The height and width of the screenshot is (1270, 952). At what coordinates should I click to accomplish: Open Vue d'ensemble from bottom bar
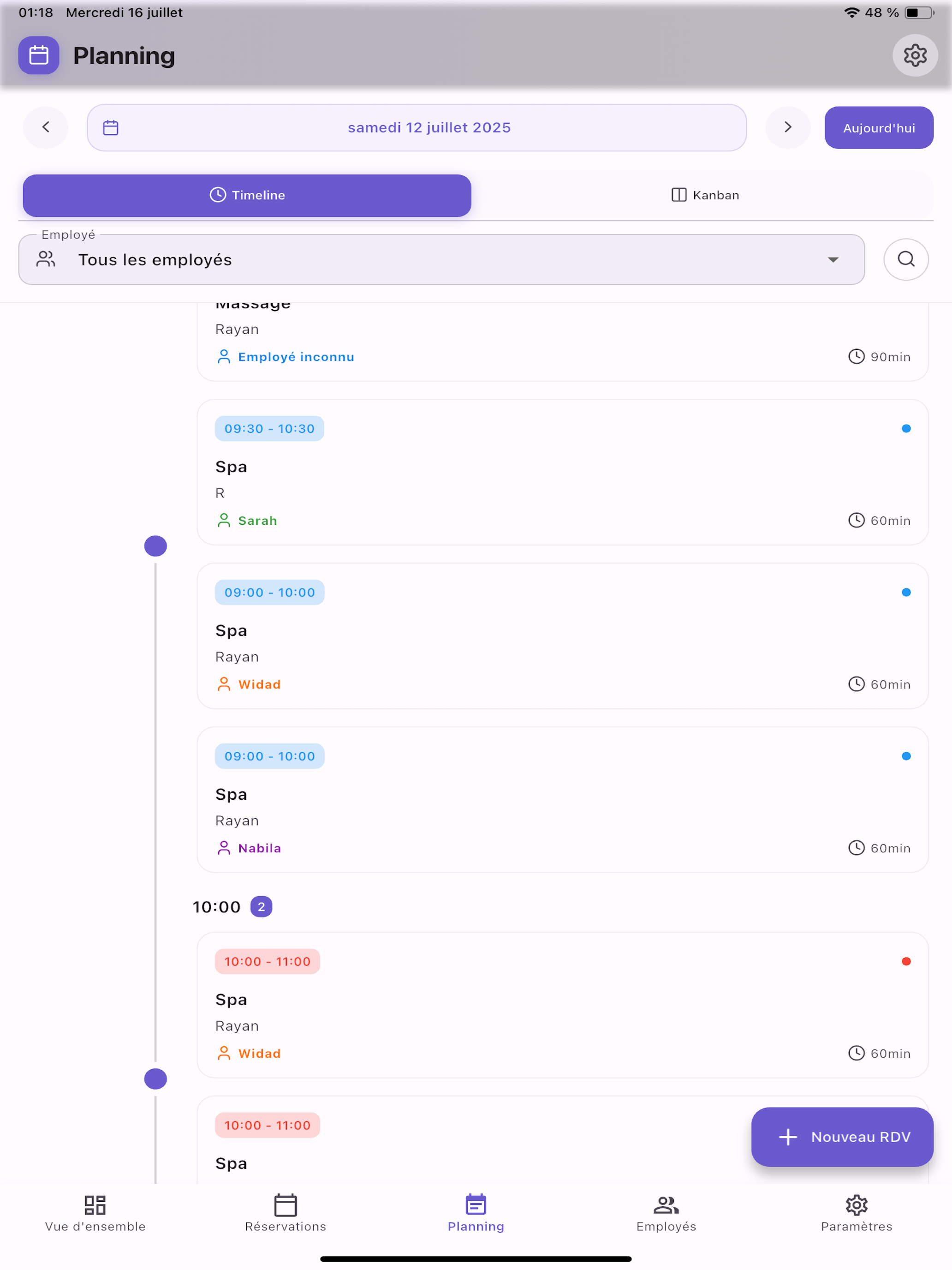coord(95,1213)
